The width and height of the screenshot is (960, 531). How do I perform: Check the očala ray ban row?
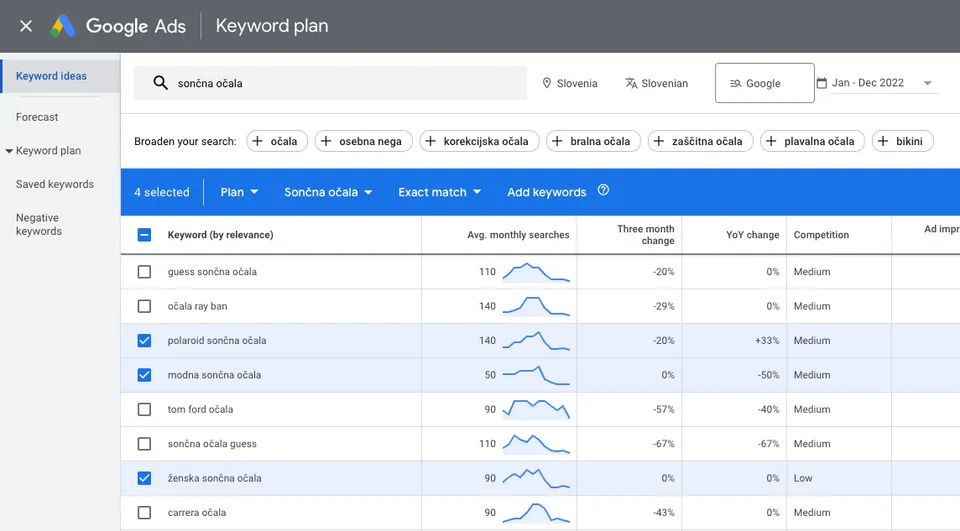point(144,306)
